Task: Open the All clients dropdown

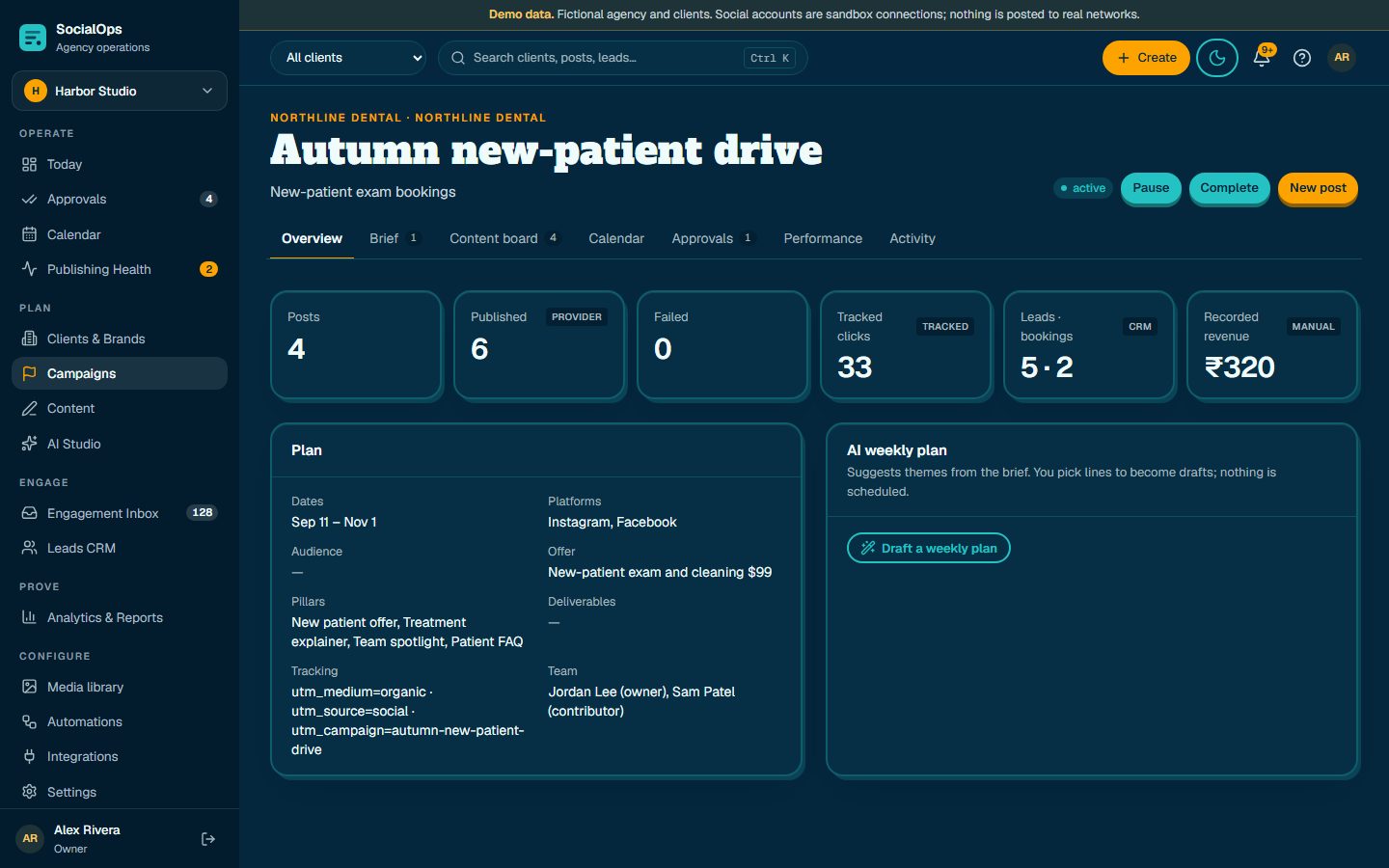Action: pos(348,58)
